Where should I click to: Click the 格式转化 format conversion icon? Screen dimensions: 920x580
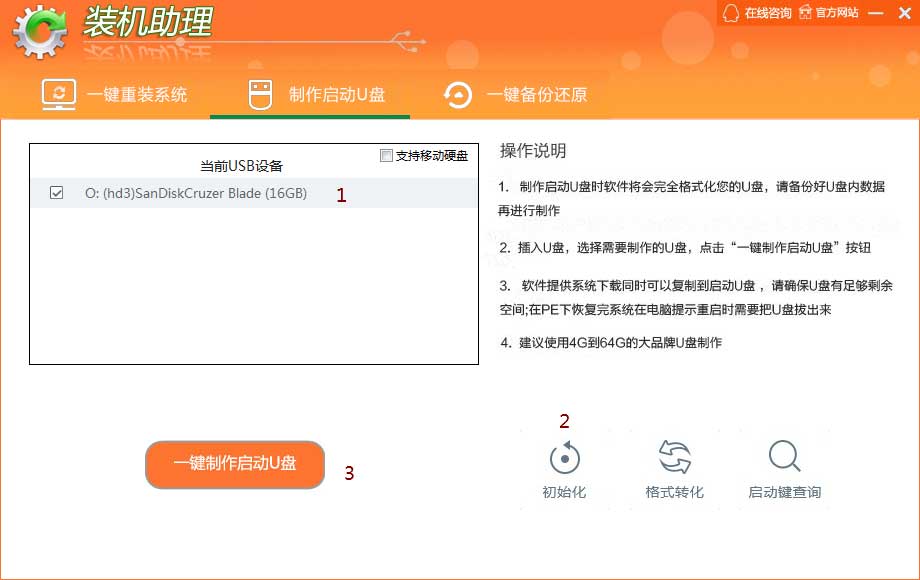675,458
